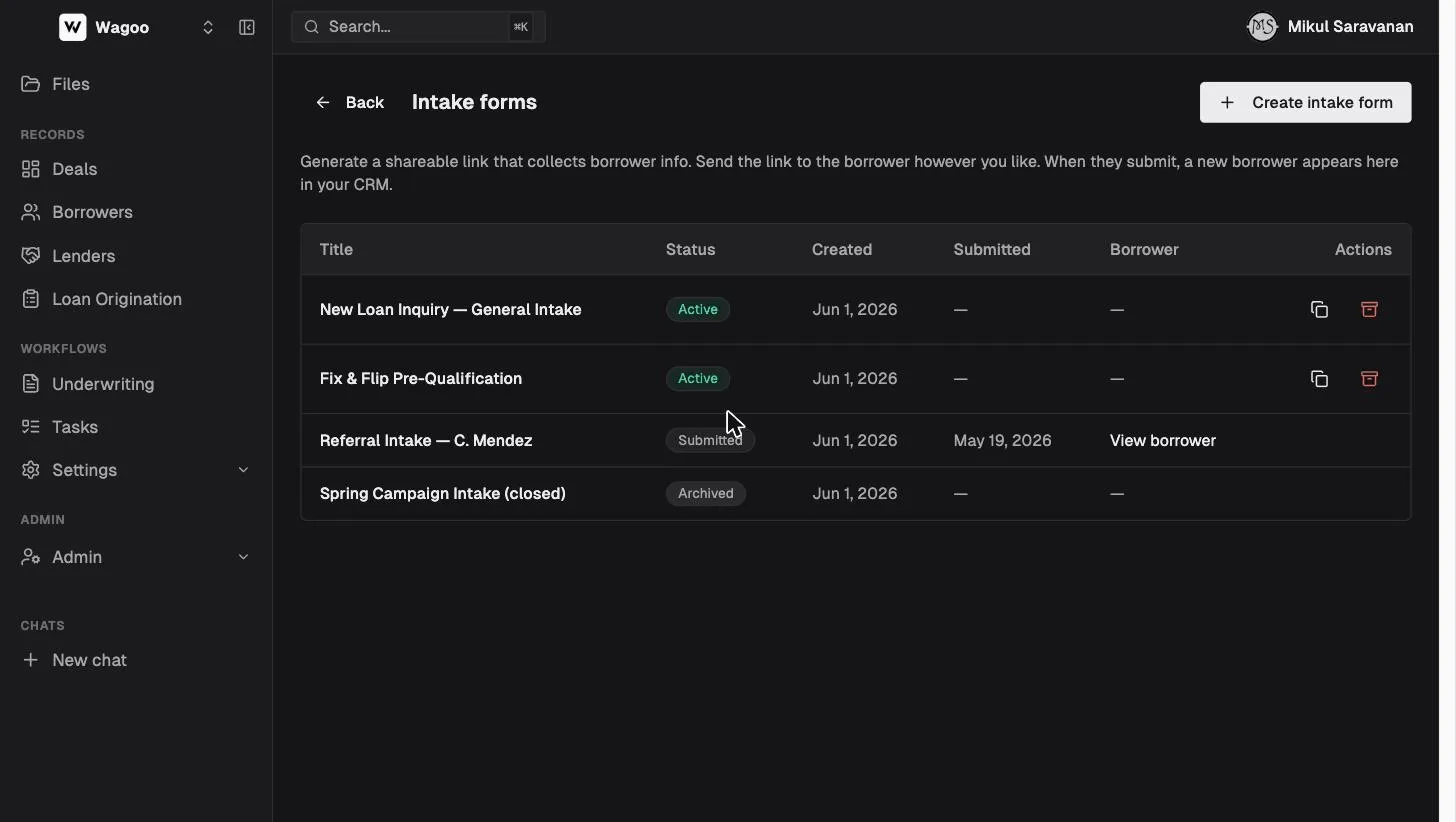Screen dimensions: 1456x822
Task: Click the Submitted column header
Action: click(992, 249)
